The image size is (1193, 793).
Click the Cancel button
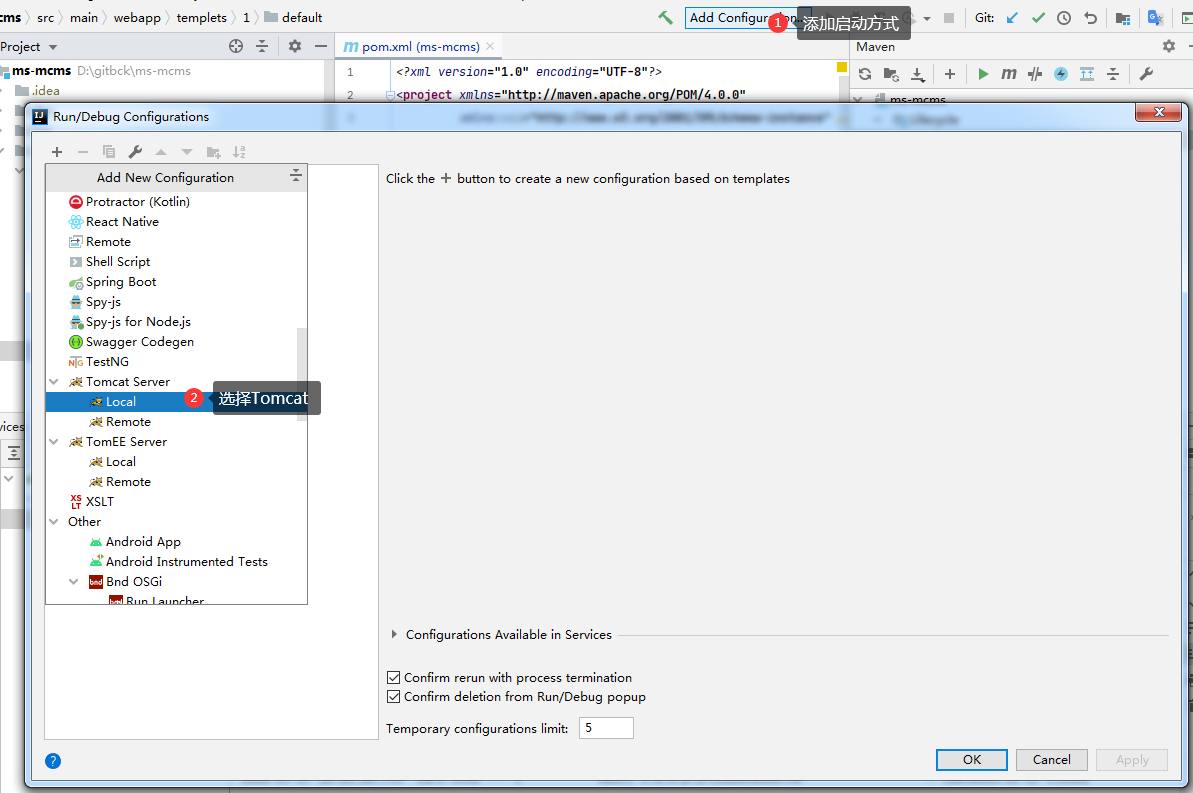click(1051, 760)
